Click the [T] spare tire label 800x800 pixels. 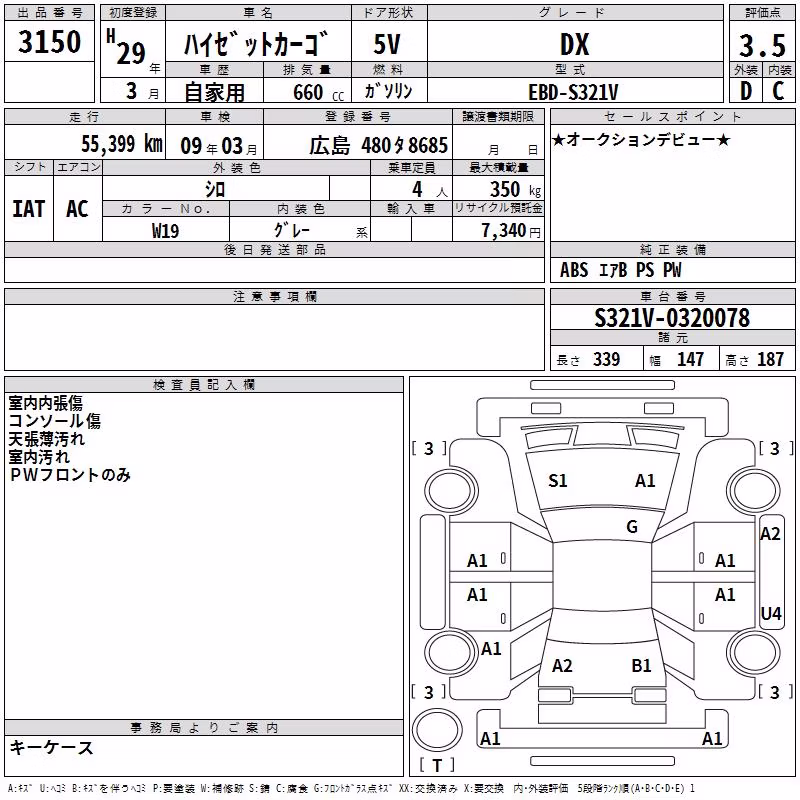pyautogui.click(x=437, y=765)
